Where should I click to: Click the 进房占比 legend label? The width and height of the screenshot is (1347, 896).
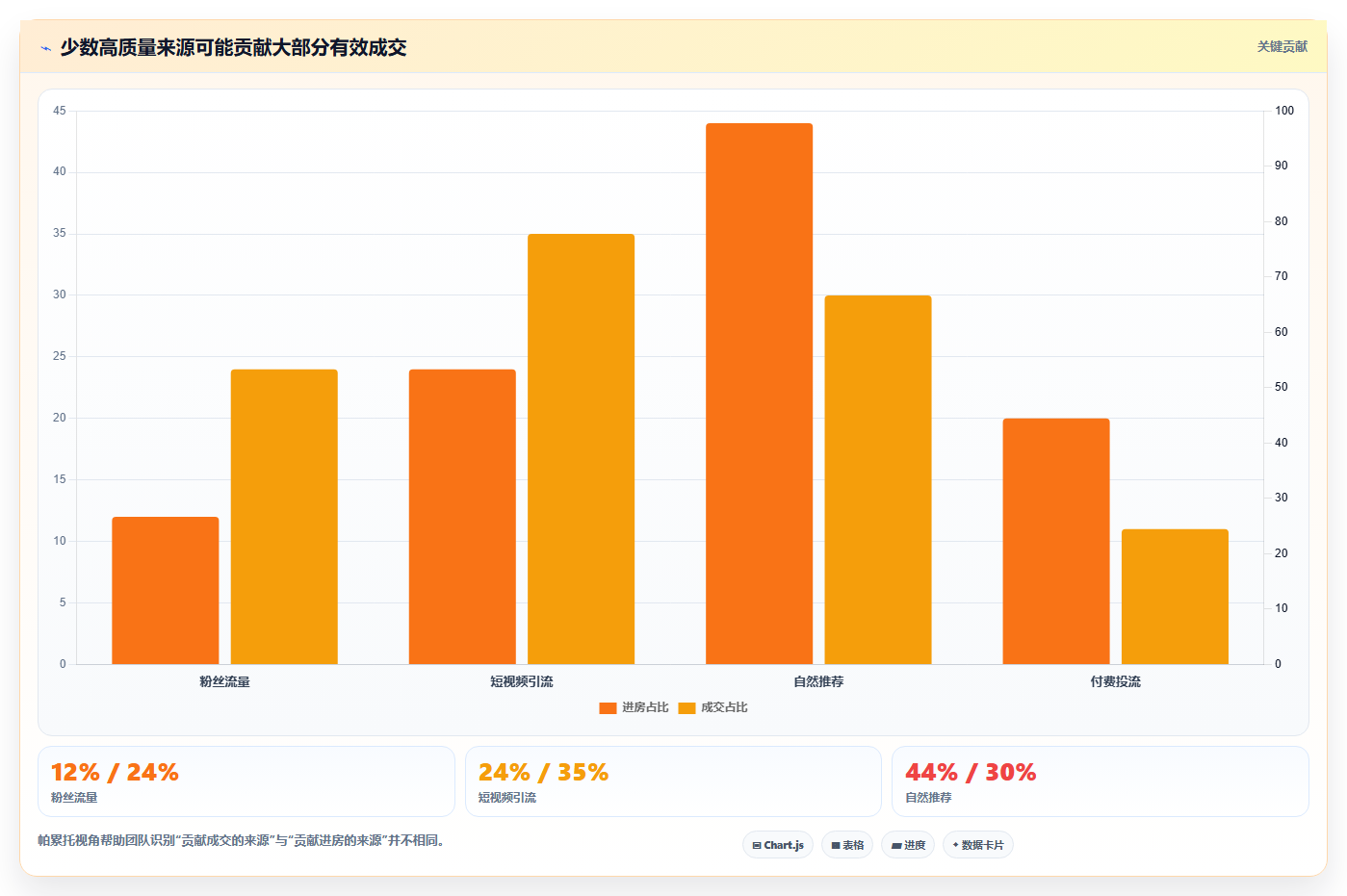click(x=645, y=707)
